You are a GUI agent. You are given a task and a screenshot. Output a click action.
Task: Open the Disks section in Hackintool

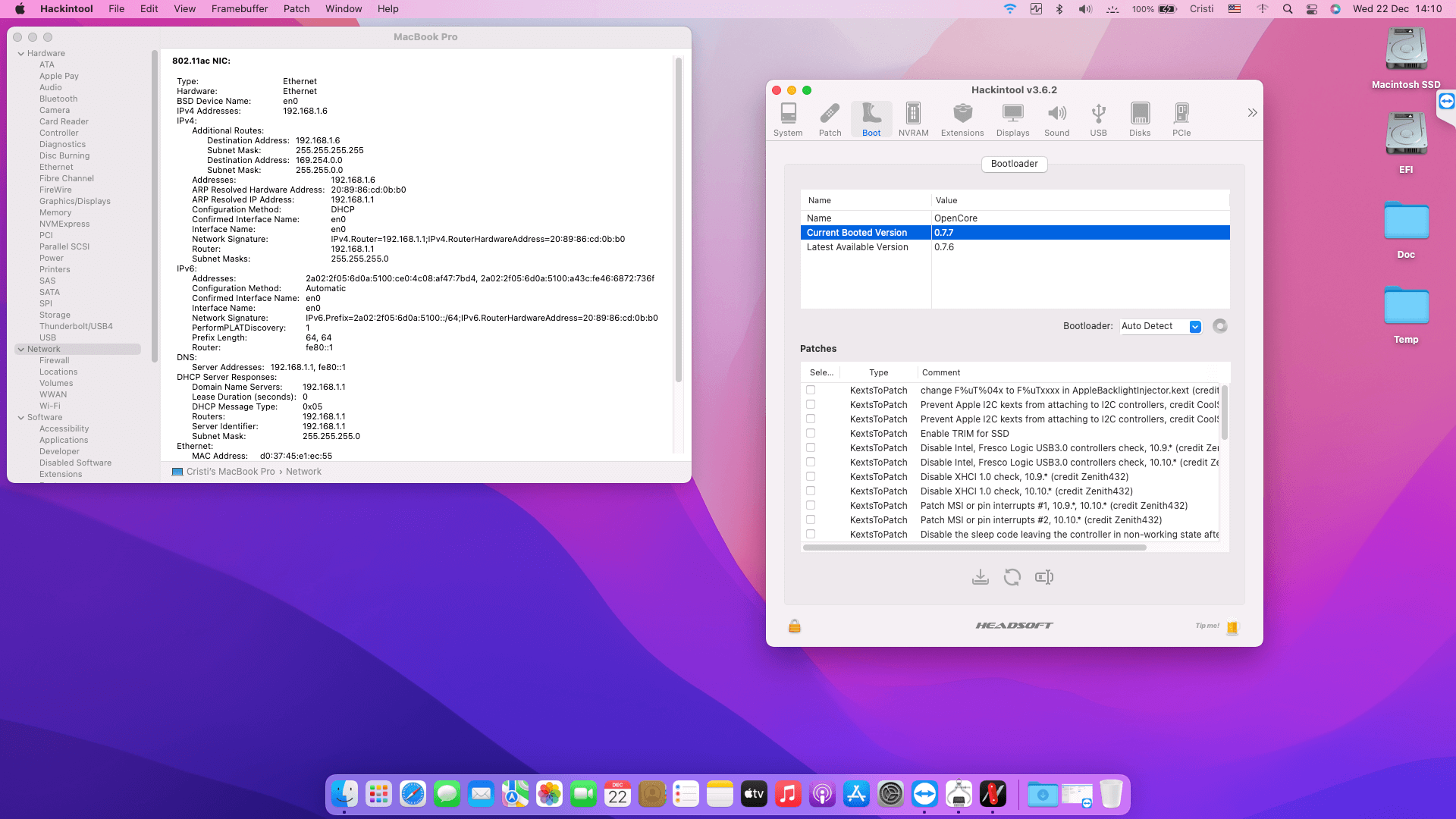point(1140,120)
